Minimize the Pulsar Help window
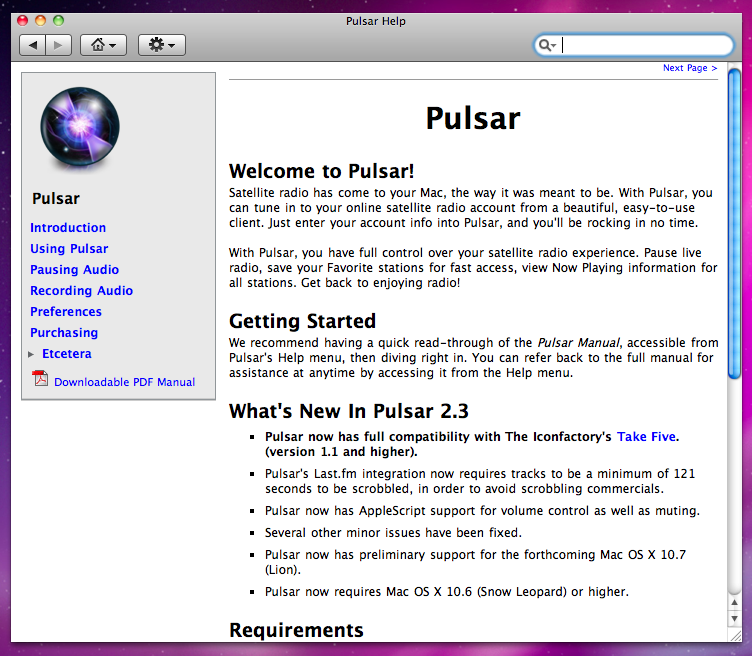752x656 pixels. (x=40, y=21)
